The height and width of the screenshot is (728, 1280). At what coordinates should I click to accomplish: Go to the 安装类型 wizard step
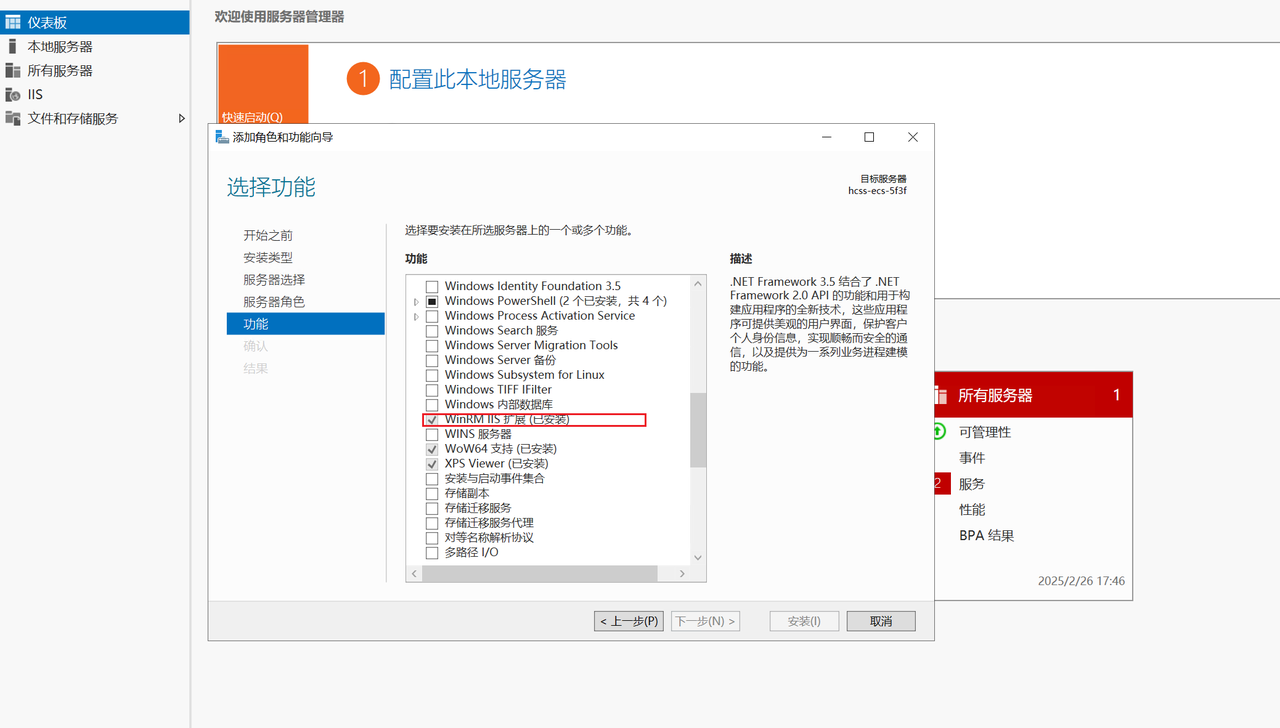click(x=268, y=257)
